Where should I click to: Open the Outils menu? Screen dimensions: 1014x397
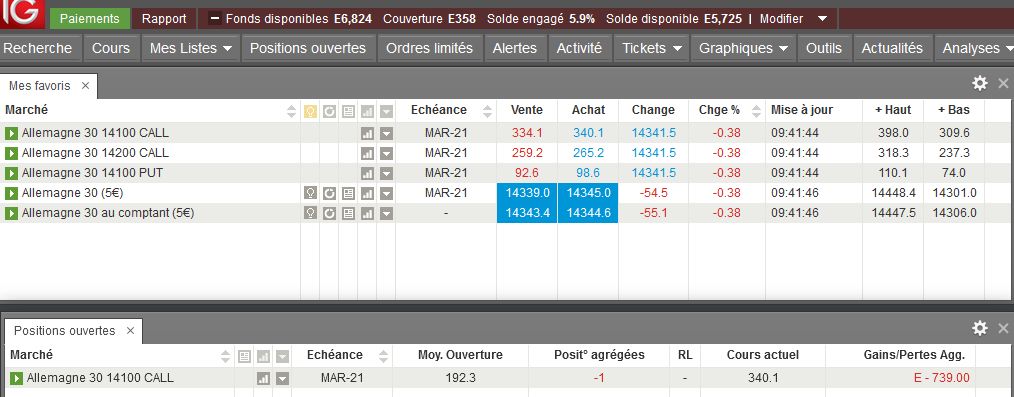(x=824, y=48)
